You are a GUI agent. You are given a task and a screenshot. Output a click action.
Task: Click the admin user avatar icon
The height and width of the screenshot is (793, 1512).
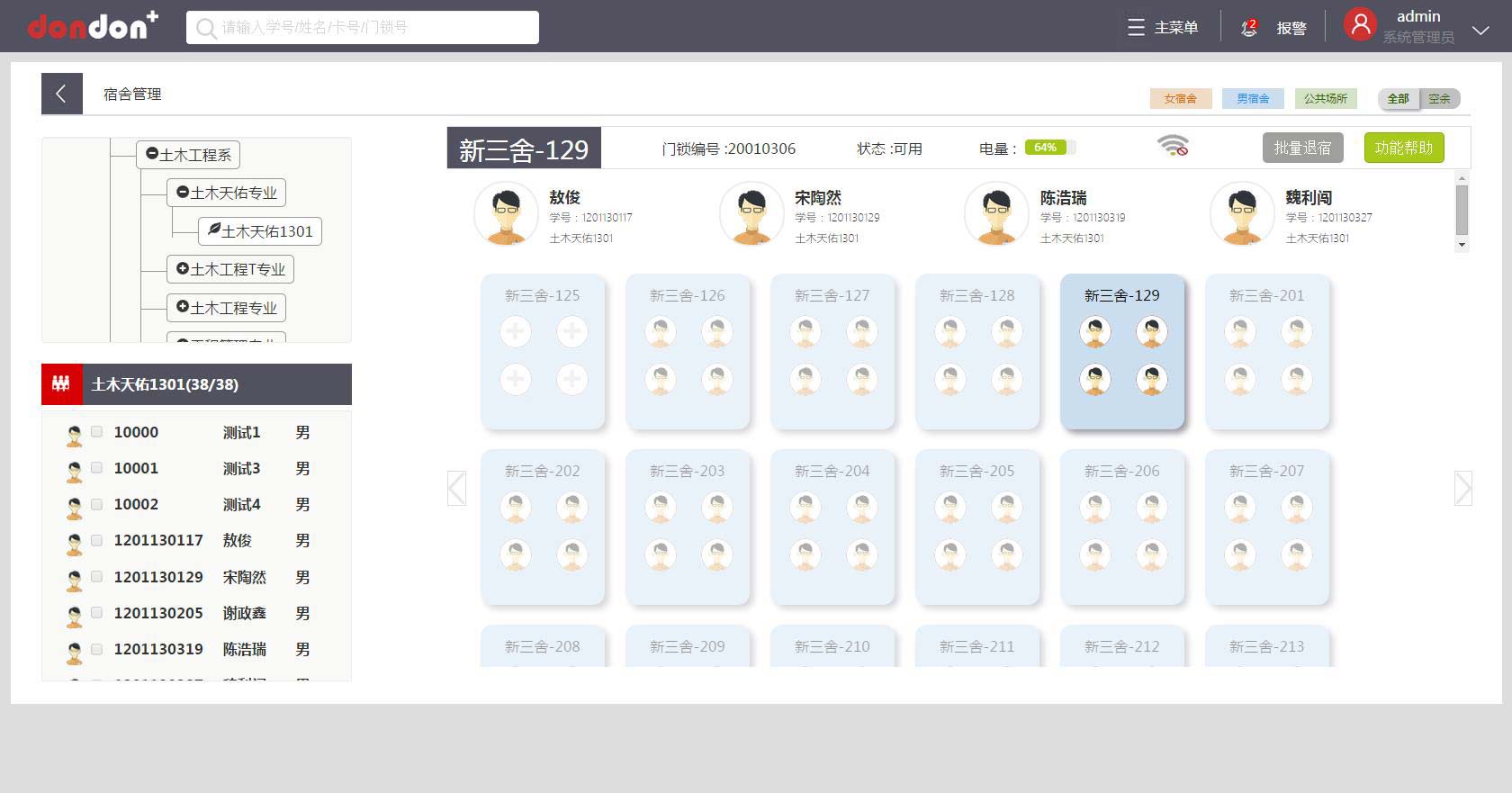[x=1360, y=25]
